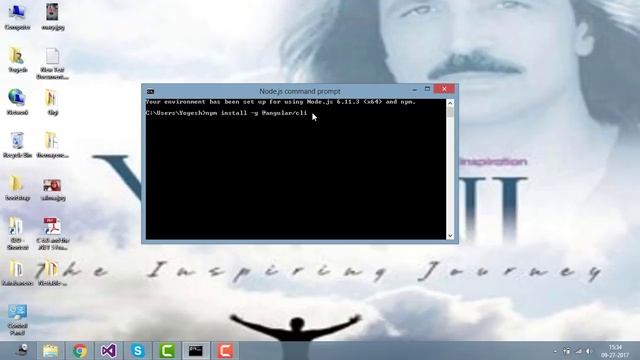
Task: Open the Shortcut folder icon above Control Panel row
Action: [17, 233]
